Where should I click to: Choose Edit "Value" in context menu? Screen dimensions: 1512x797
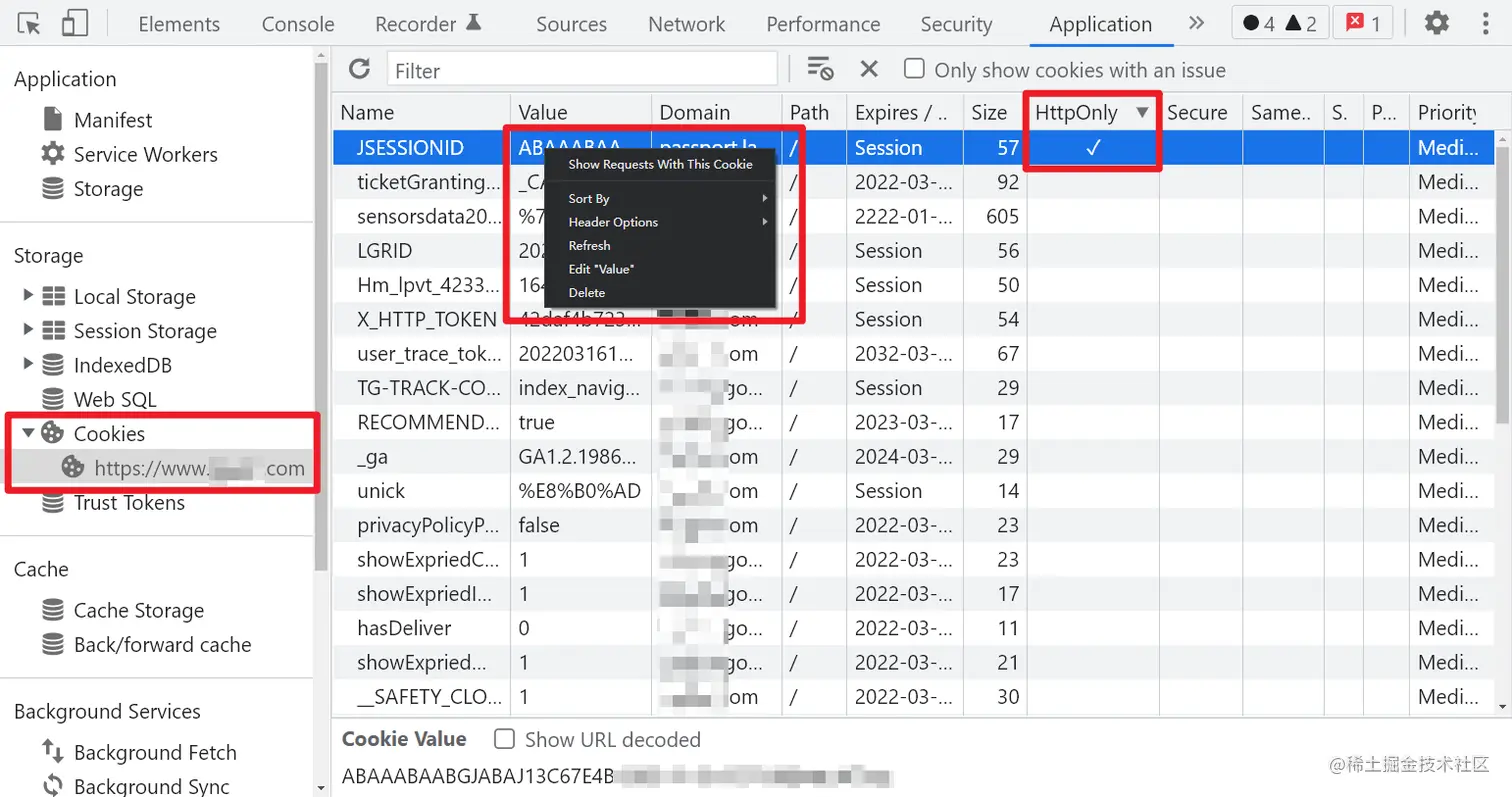[660, 269]
